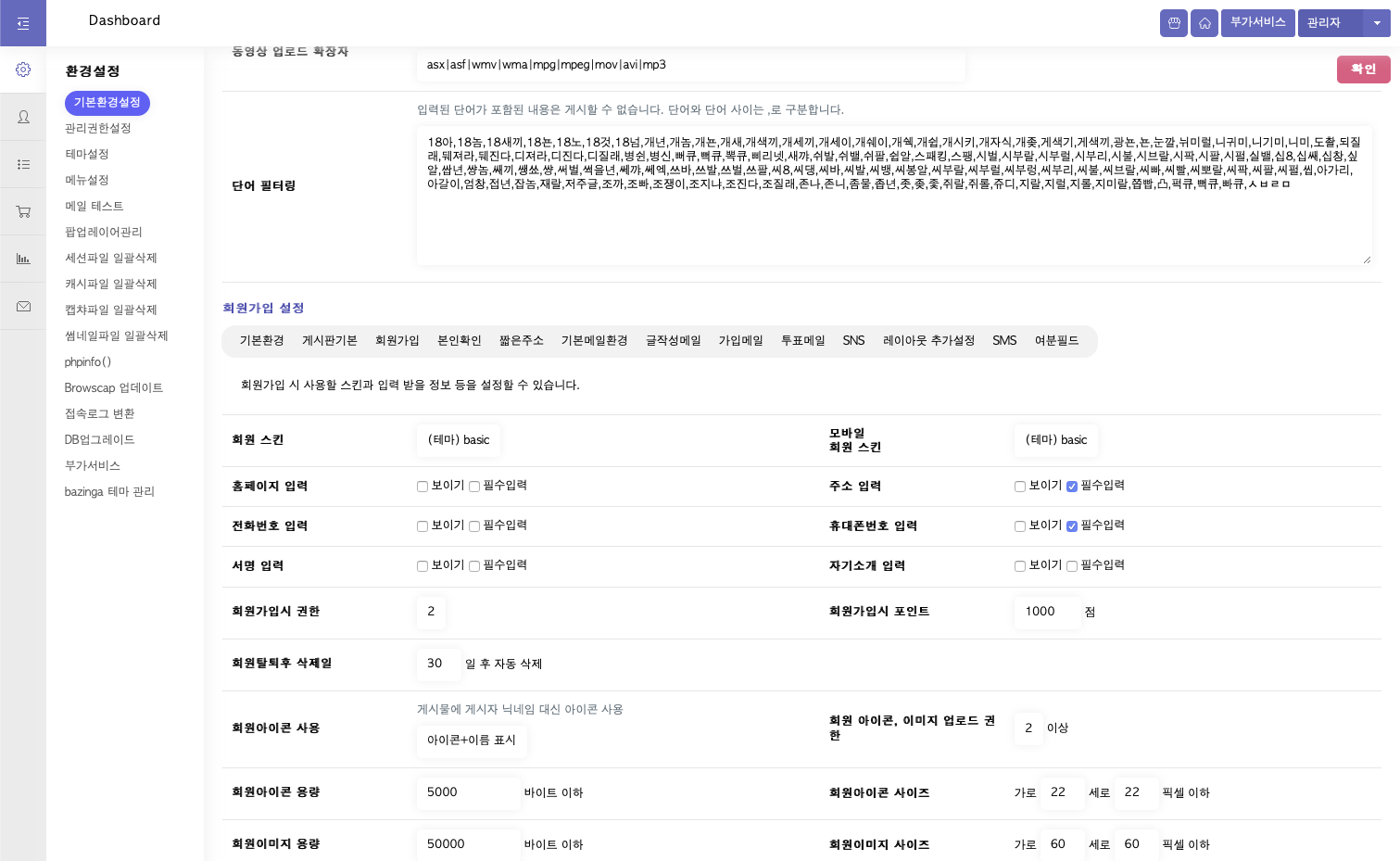
Task: Collapse the sidebar with the menu toggle icon
Action: pyautogui.click(x=23, y=23)
